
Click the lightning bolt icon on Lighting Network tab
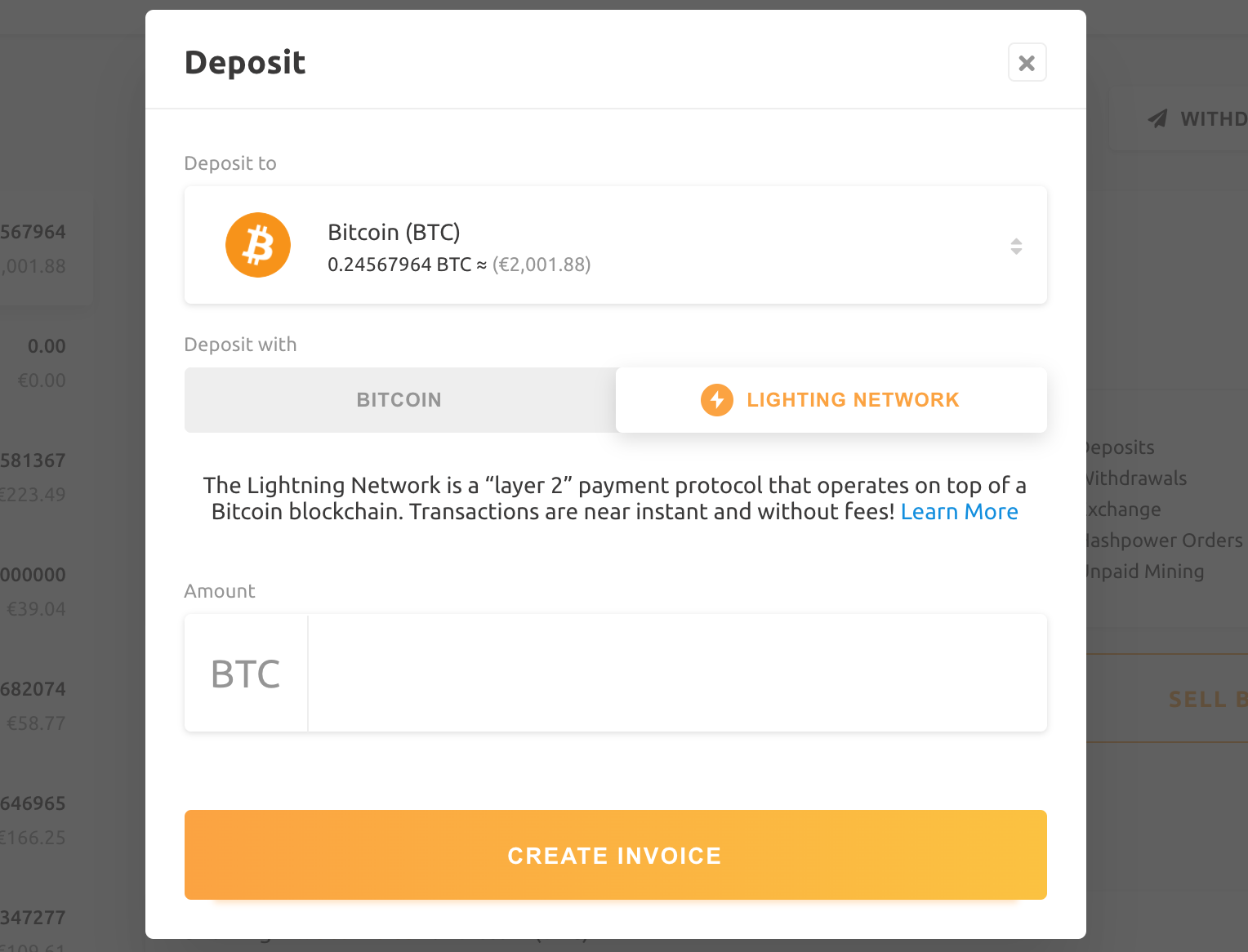pos(716,400)
